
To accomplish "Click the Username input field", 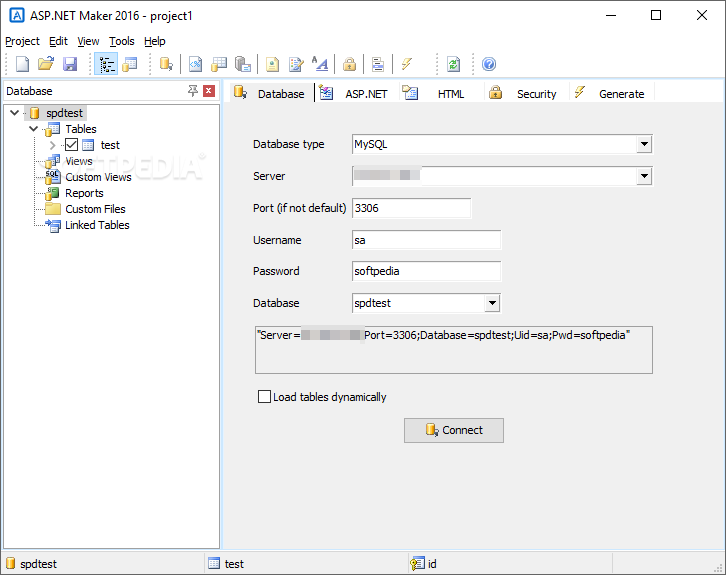I will pyautogui.click(x=426, y=240).
